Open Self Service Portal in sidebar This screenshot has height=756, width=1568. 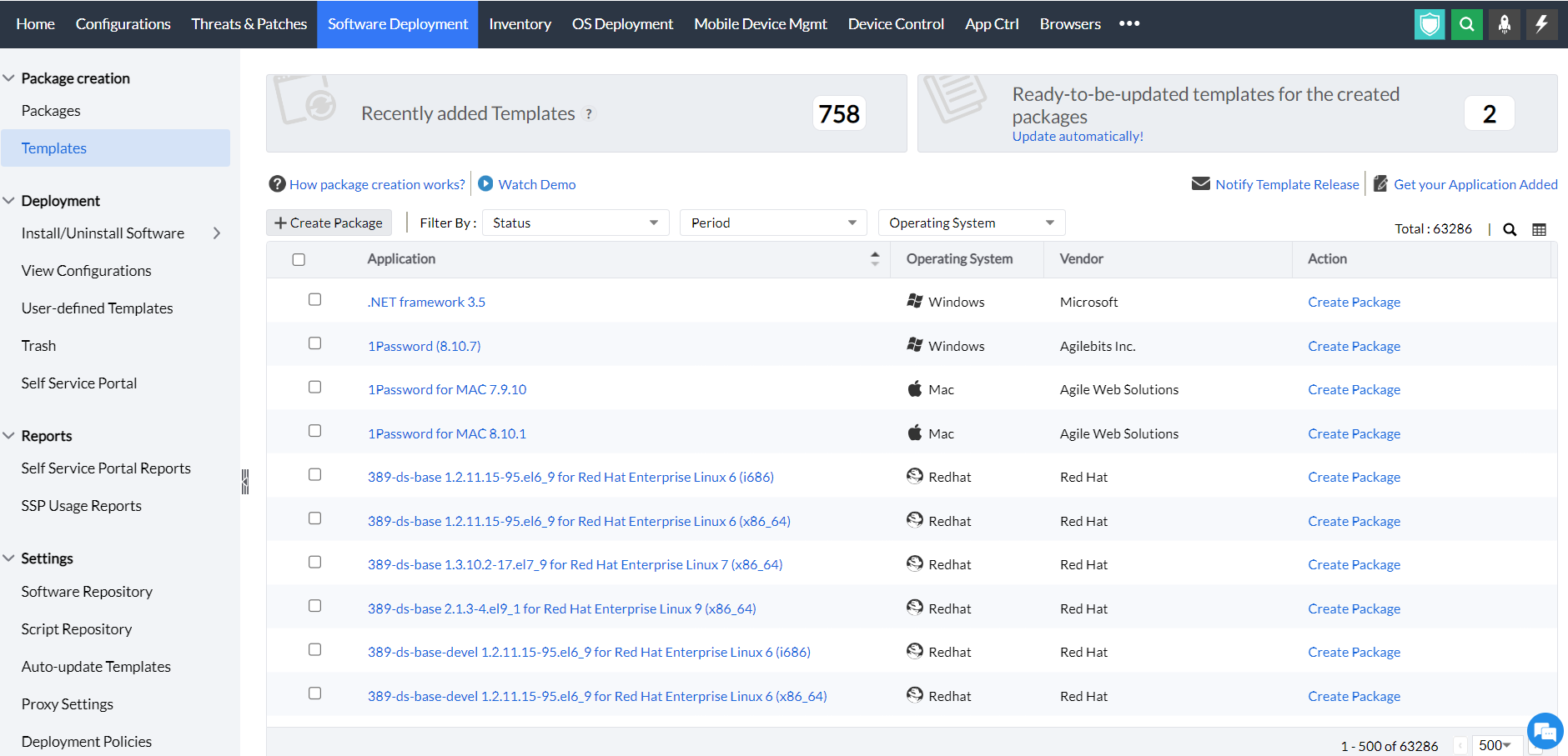coord(79,383)
